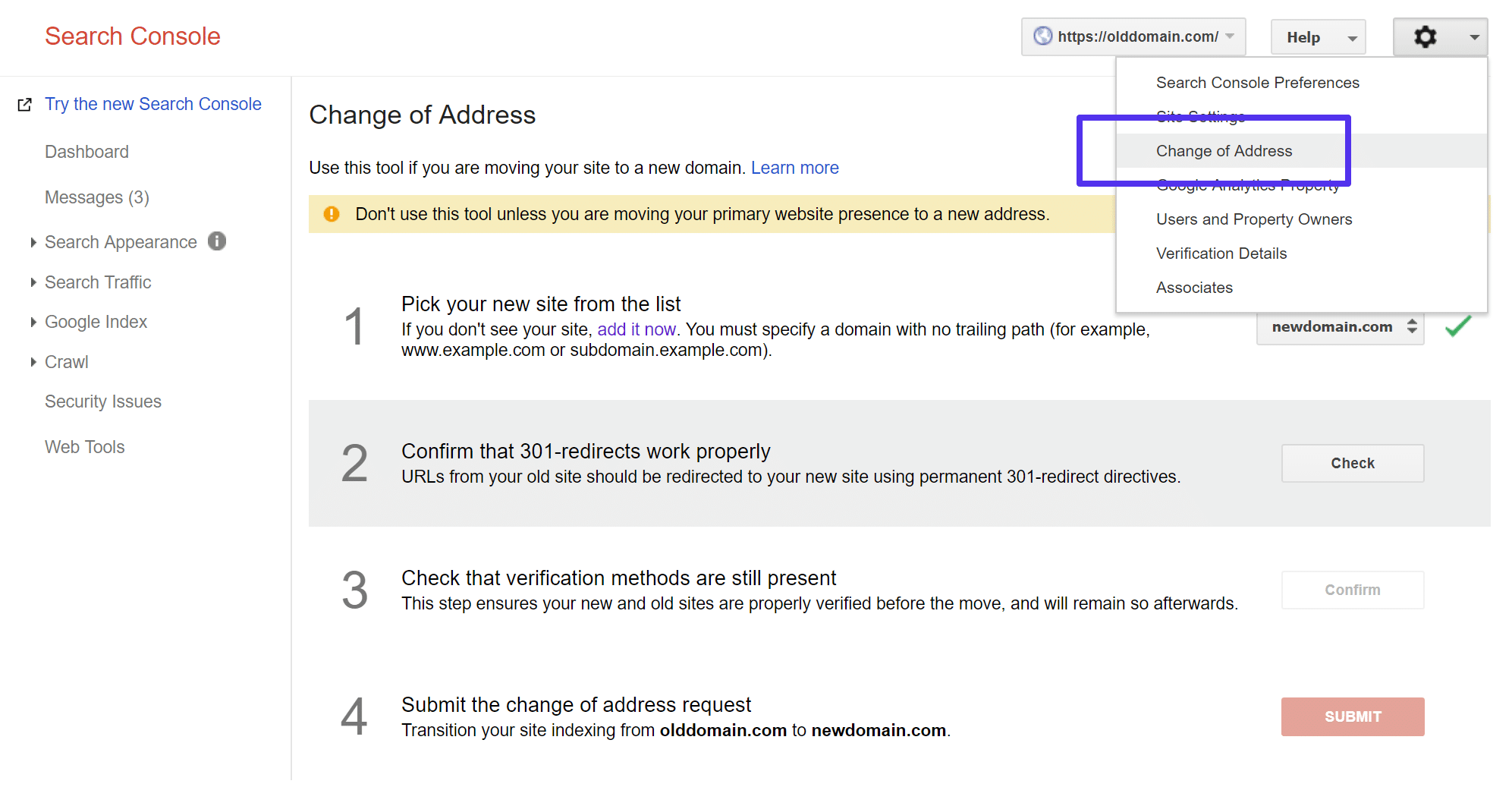
Task: Click the warning icon in the yellow banner
Action: coord(332,214)
